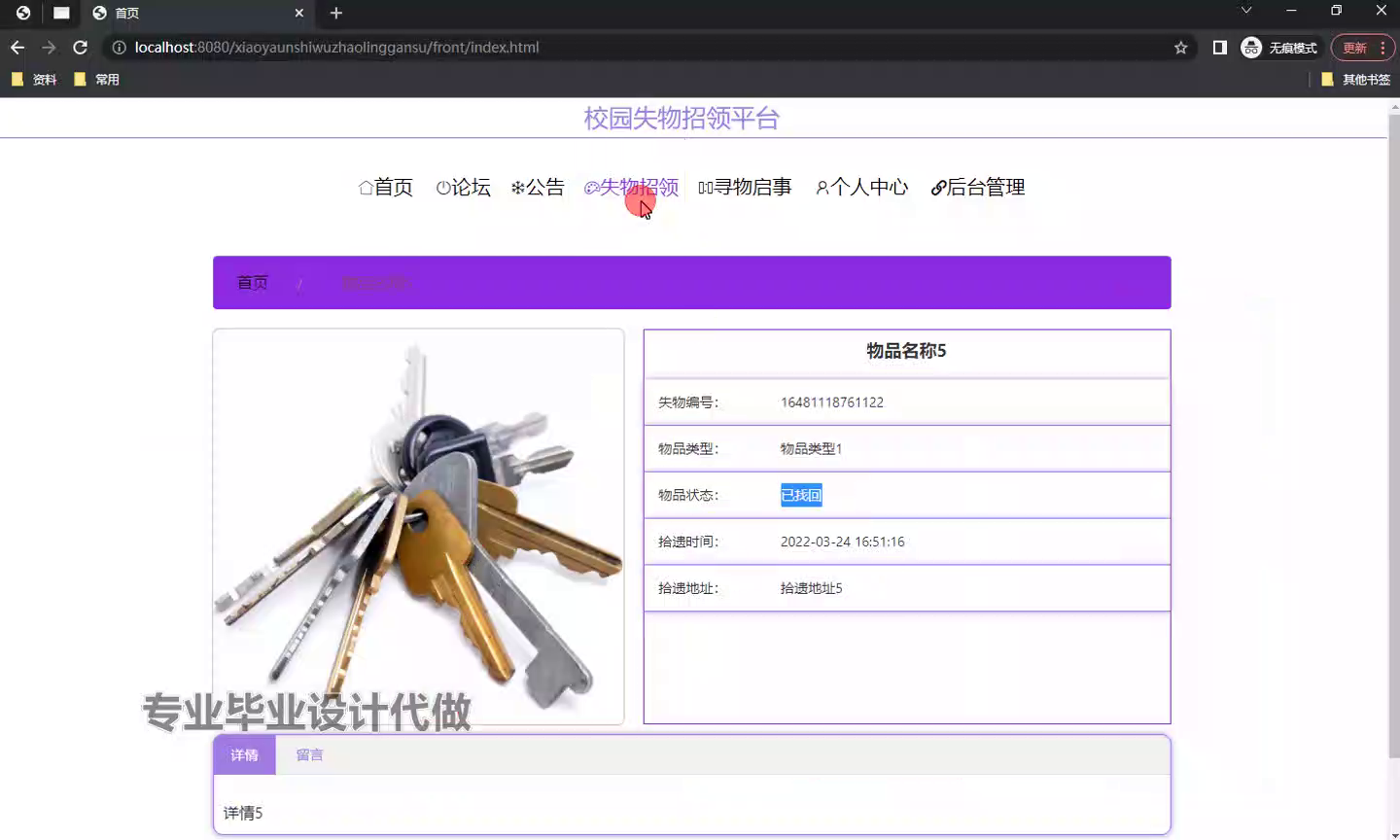The image size is (1400, 840).
Task: Click the keys product image
Action: pyautogui.click(x=418, y=526)
